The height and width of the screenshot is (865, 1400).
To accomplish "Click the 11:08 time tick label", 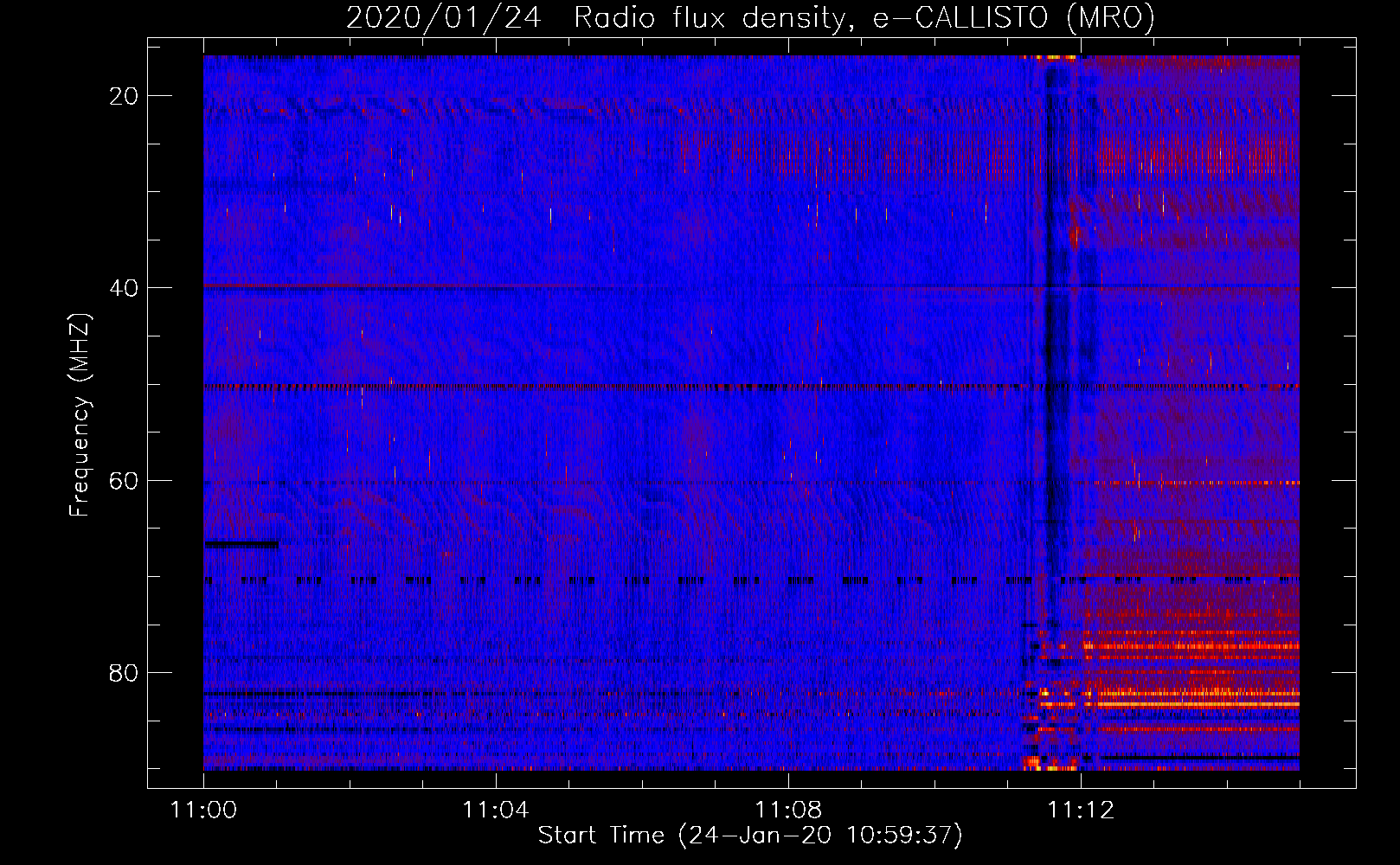I will click(x=788, y=811).
